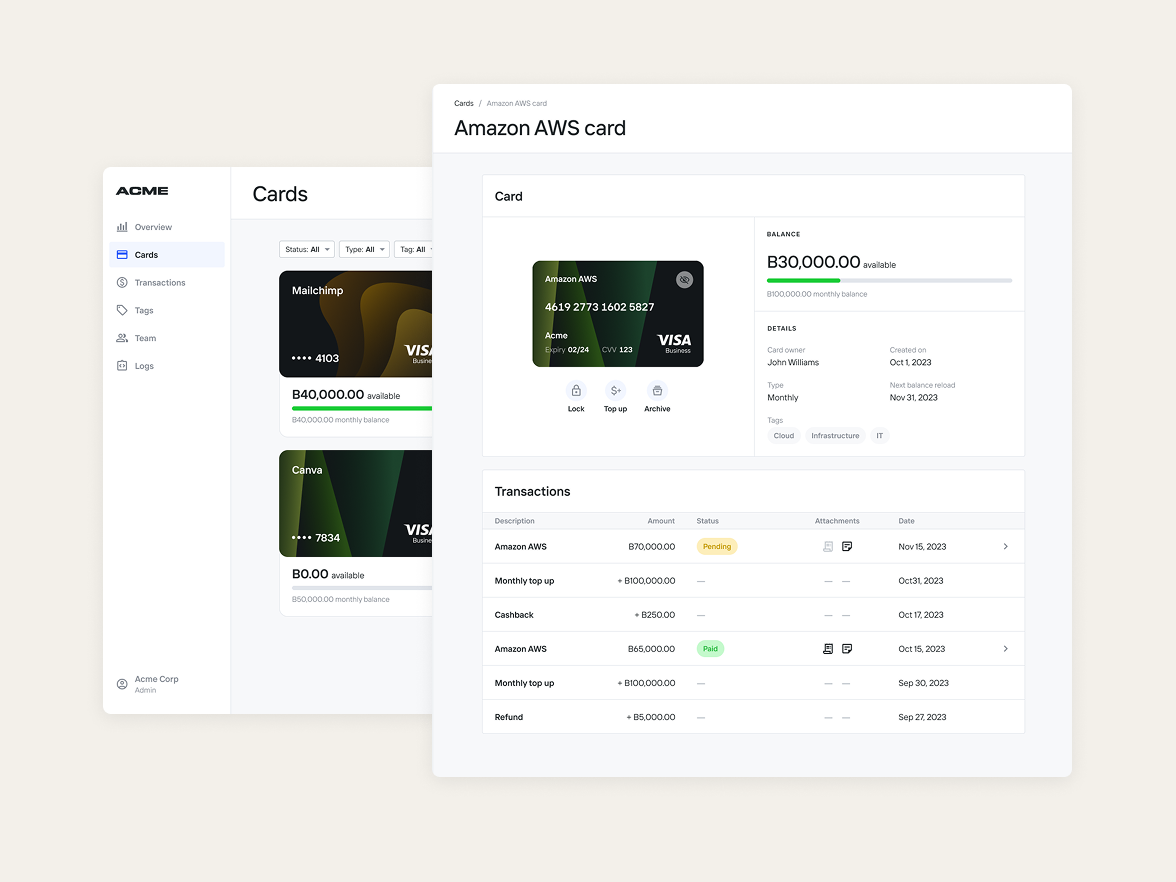Open the Status: All filter dropdown
Viewport: 1176px width, 882px height.
[x=307, y=250]
